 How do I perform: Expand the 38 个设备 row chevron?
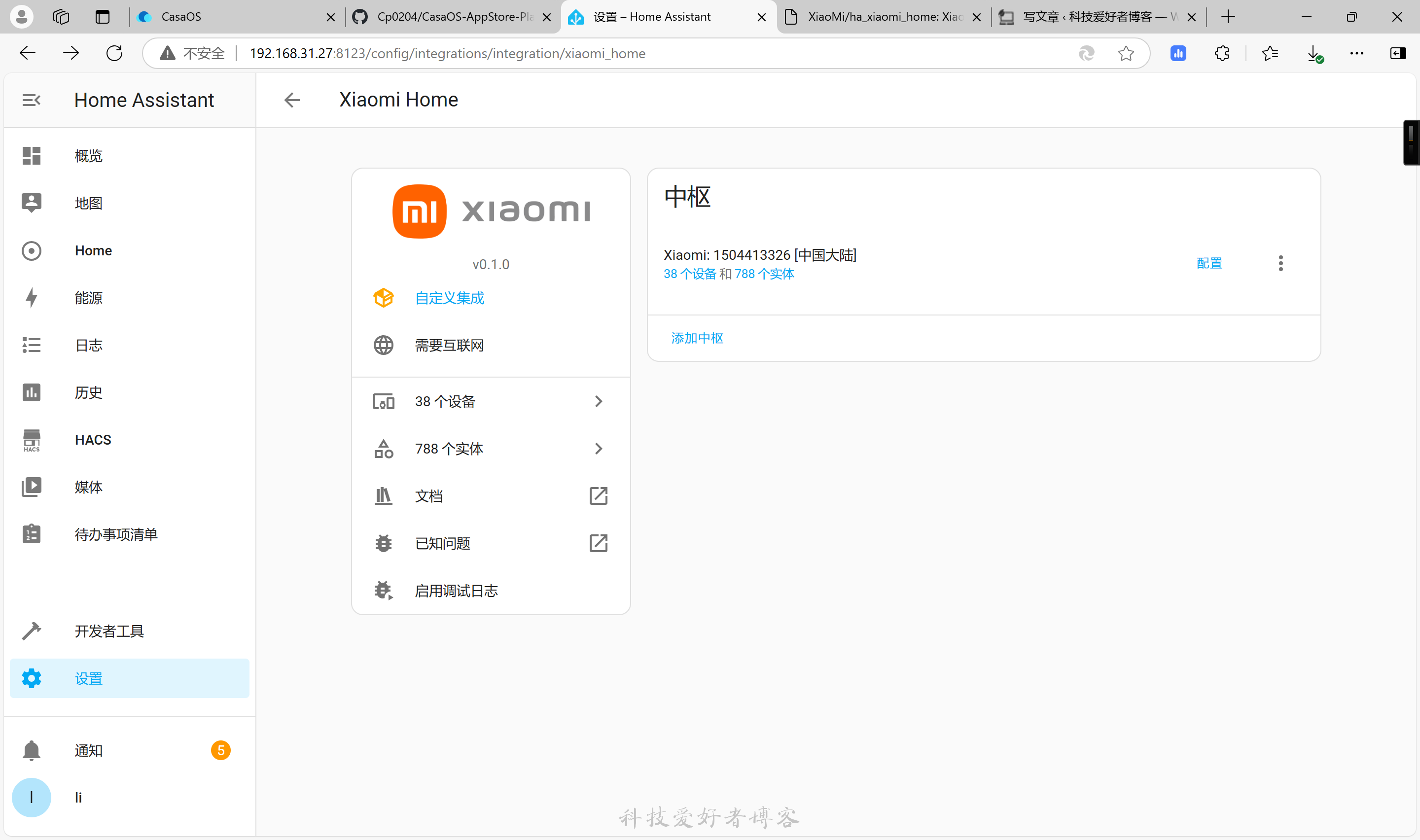599,401
